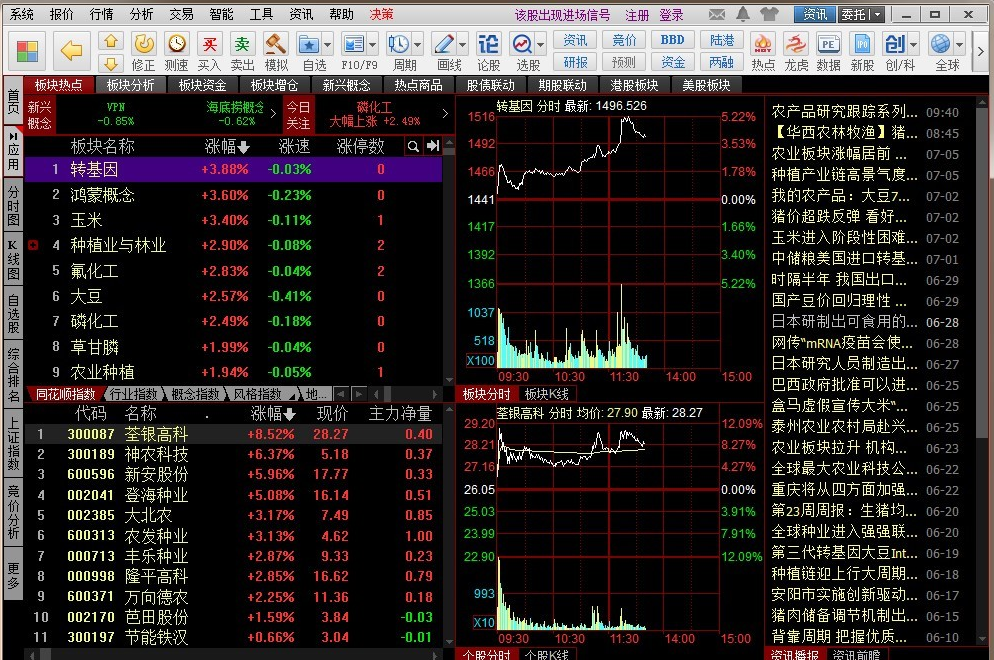Click the 论股 discussion icon
Image resolution: width=994 pixels, height=660 pixels.
tap(487, 49)
